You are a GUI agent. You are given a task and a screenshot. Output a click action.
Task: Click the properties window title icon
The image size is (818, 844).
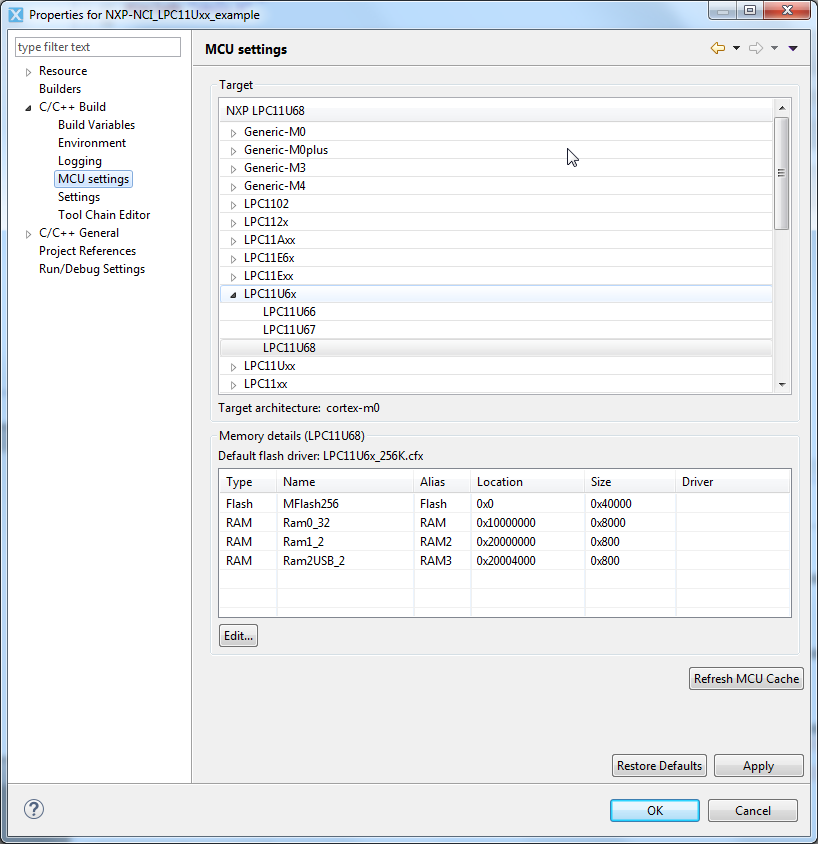16,15
